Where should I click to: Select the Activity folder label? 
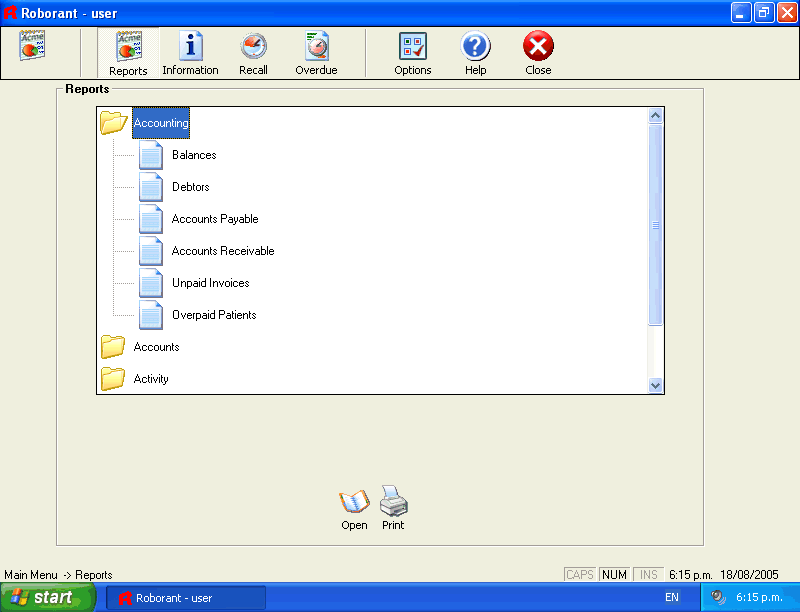click(x=151, y=379)
